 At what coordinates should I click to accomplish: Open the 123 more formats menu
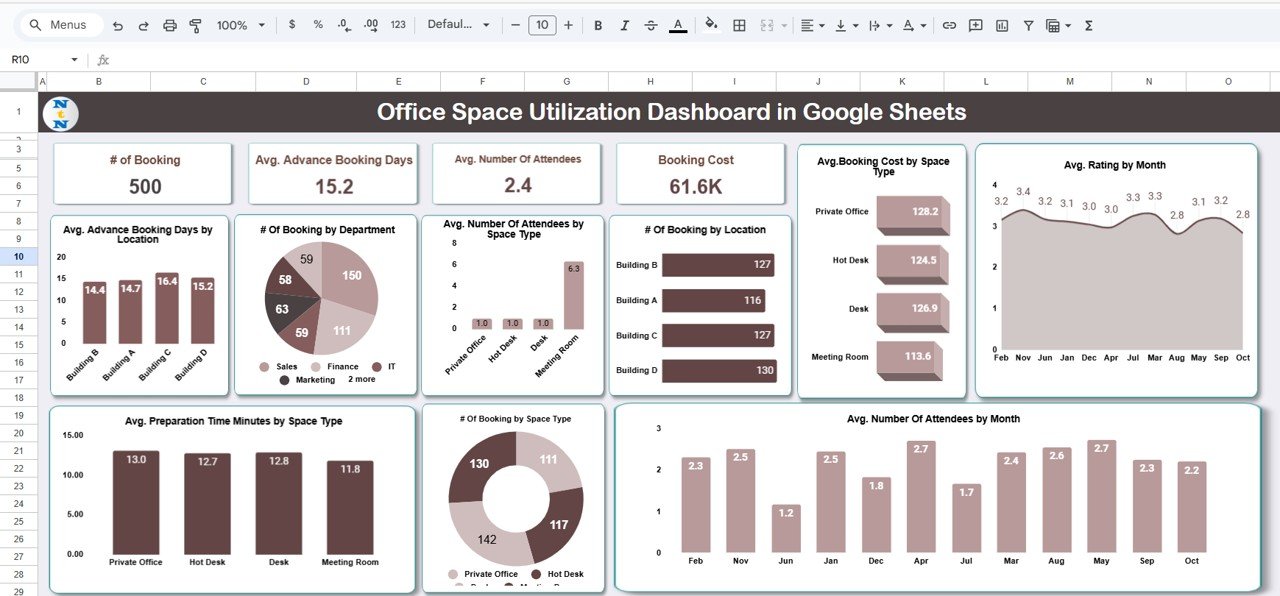click(398, 25)
